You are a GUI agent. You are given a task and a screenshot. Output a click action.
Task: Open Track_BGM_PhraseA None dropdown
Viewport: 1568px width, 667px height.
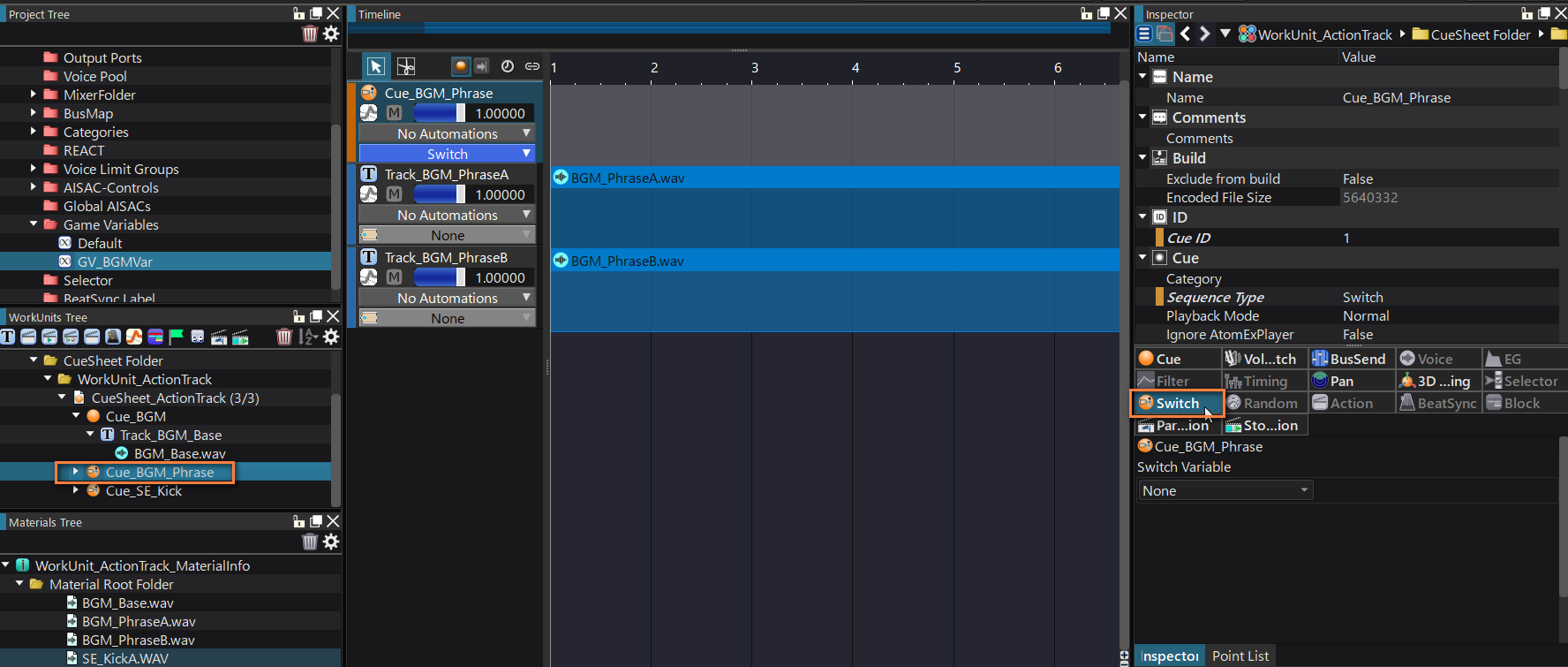pos(447,235)
